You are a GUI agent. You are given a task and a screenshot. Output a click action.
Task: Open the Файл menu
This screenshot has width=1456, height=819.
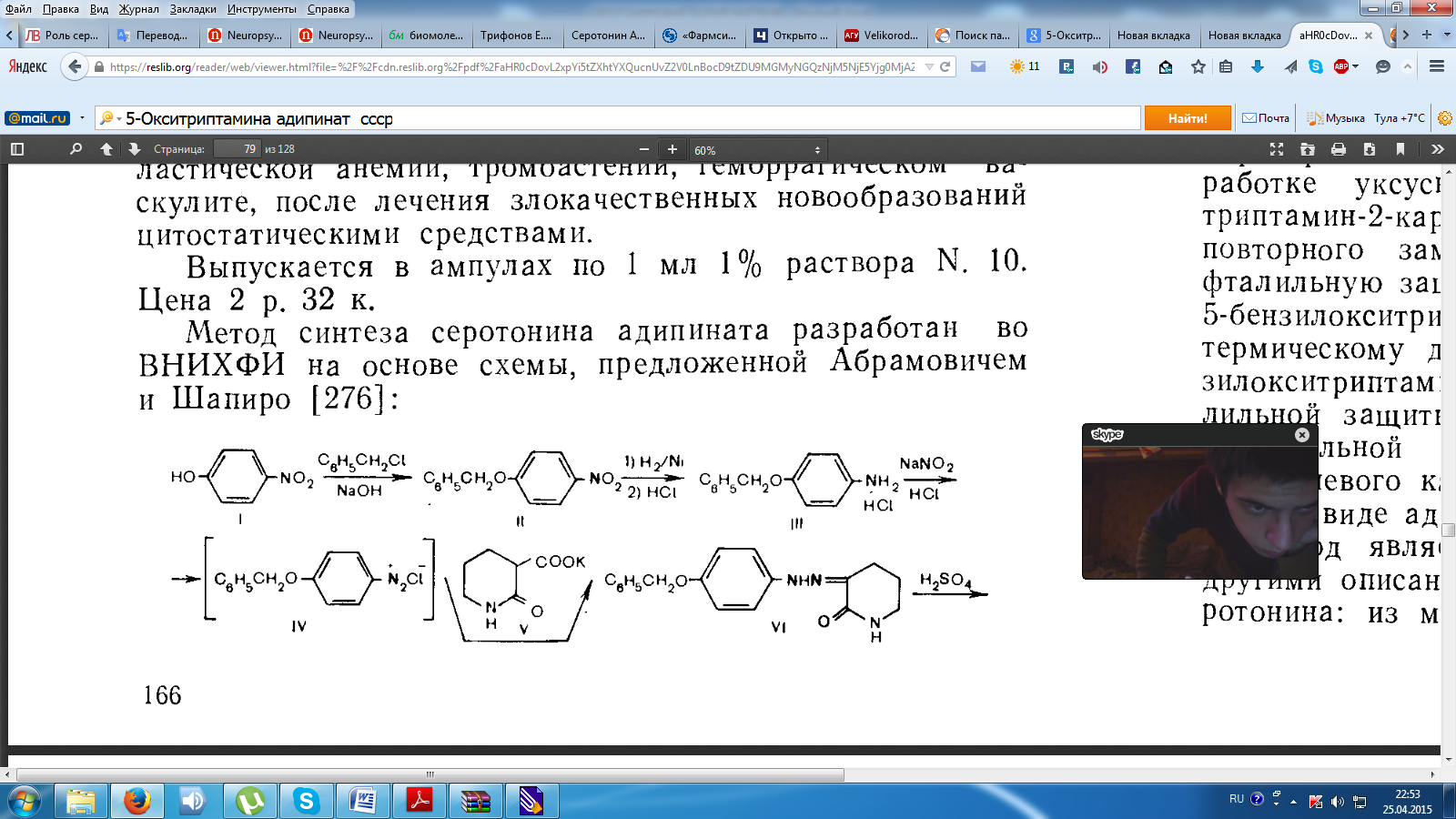coord(18,9)
